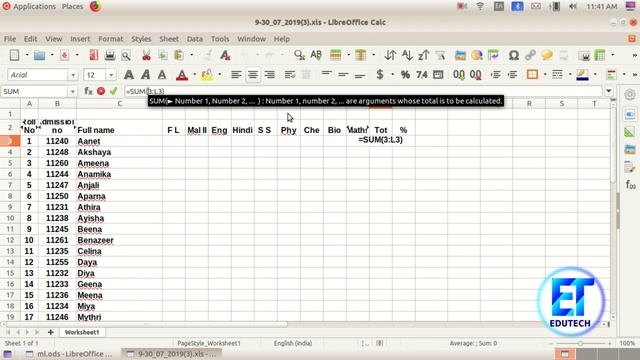The image size is (640, 360).
Task: Open the Function Wizard fx
Action: tap(88, 91)
